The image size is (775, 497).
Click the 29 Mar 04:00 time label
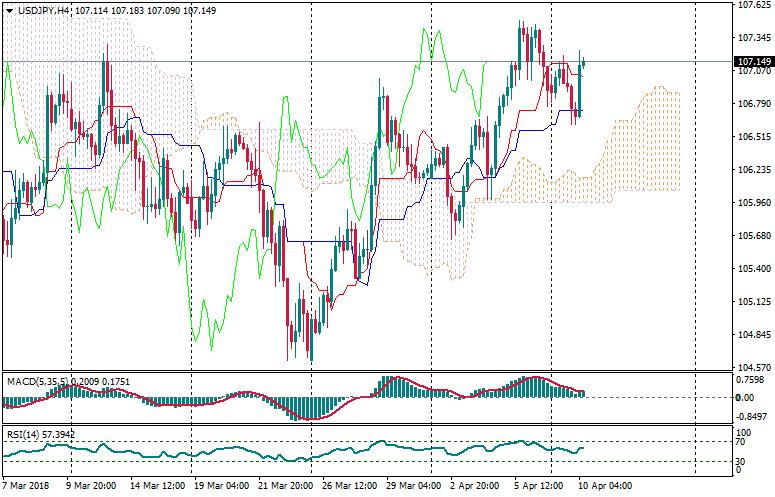click(412, 486)
